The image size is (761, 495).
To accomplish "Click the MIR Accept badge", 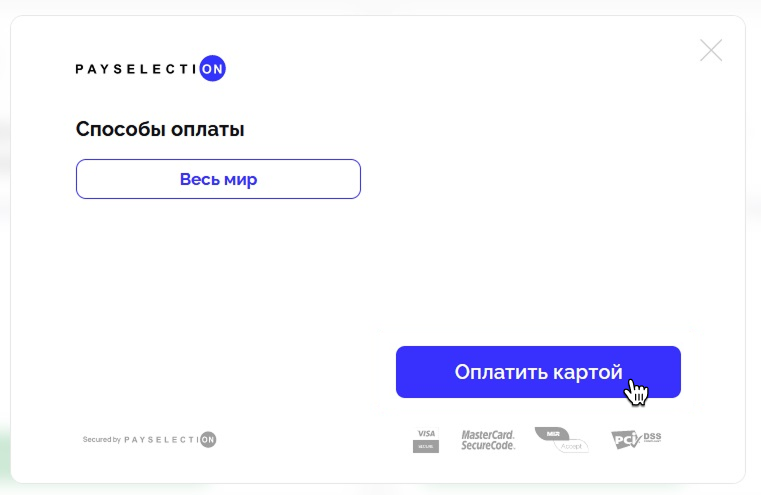I will (x=562, y=440).
